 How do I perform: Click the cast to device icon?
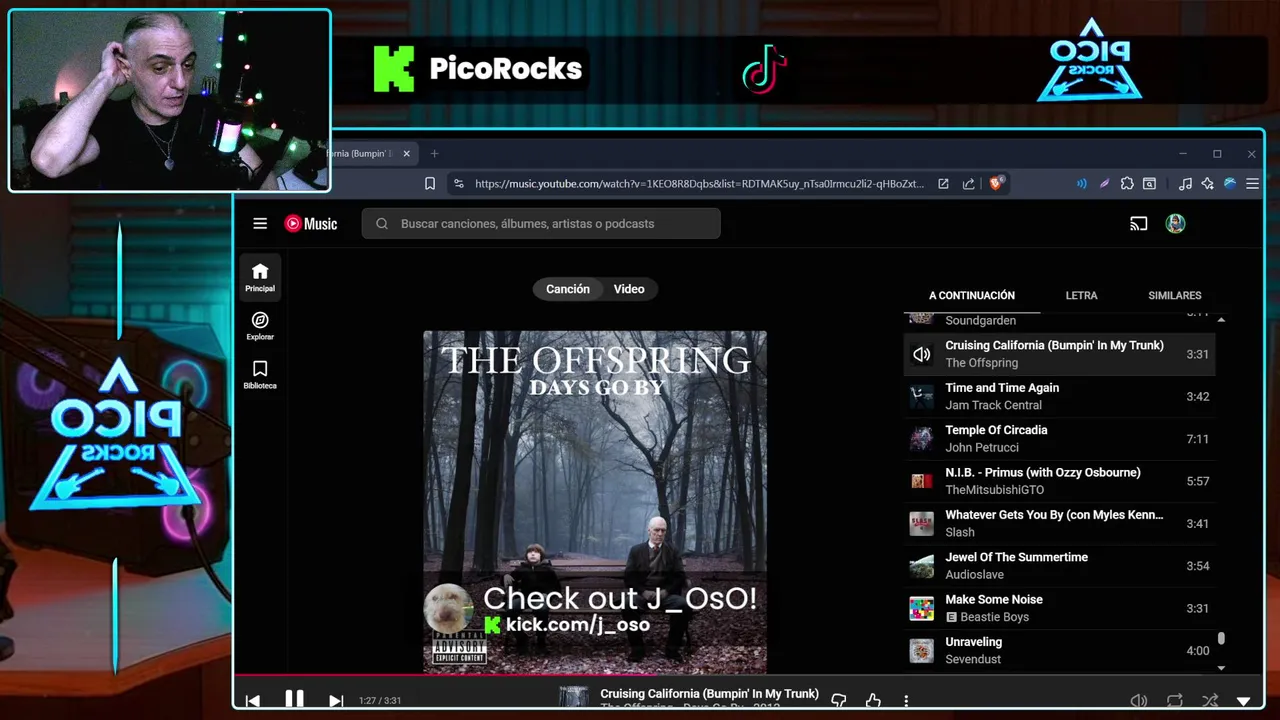click(x=1138, y=224)
